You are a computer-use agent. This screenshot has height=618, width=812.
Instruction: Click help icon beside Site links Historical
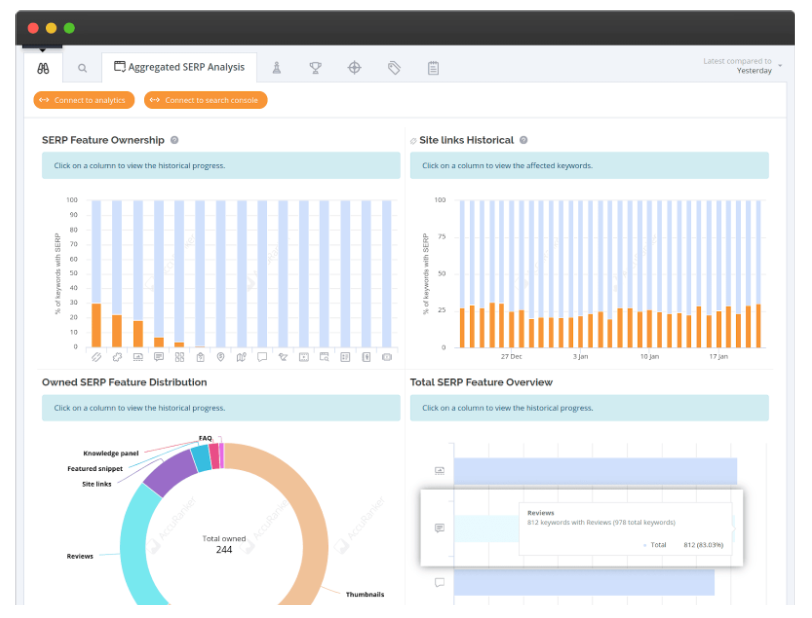tap(524, 140)
